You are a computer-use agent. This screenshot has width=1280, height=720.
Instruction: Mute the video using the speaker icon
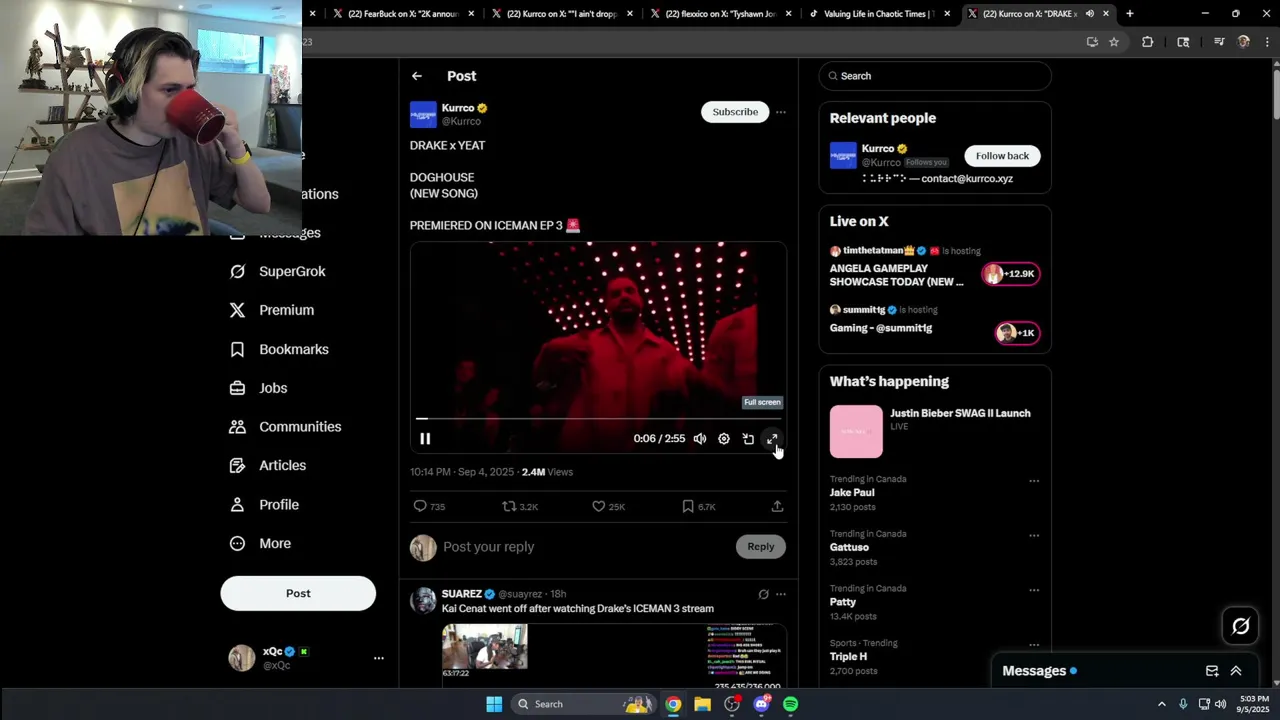point(700,439)
